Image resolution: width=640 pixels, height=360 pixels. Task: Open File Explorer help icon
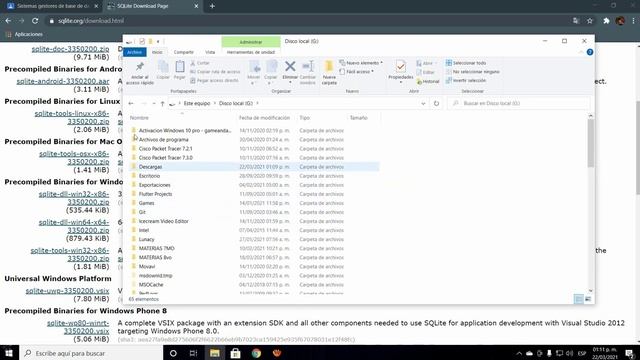click(x=590, y=52)
